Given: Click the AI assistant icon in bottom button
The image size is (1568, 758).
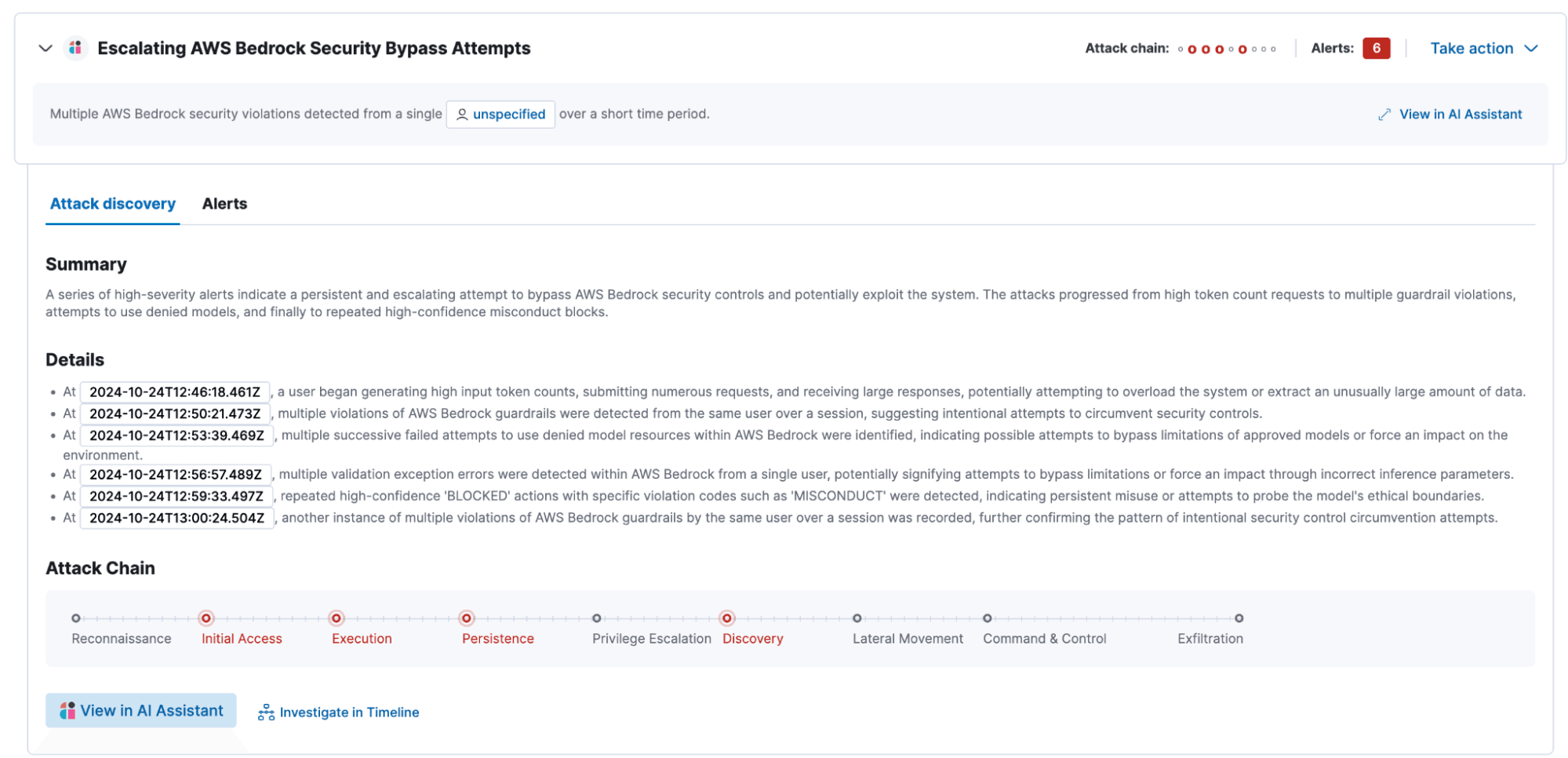Looking at the screenshot, I should tap(67, 711).
